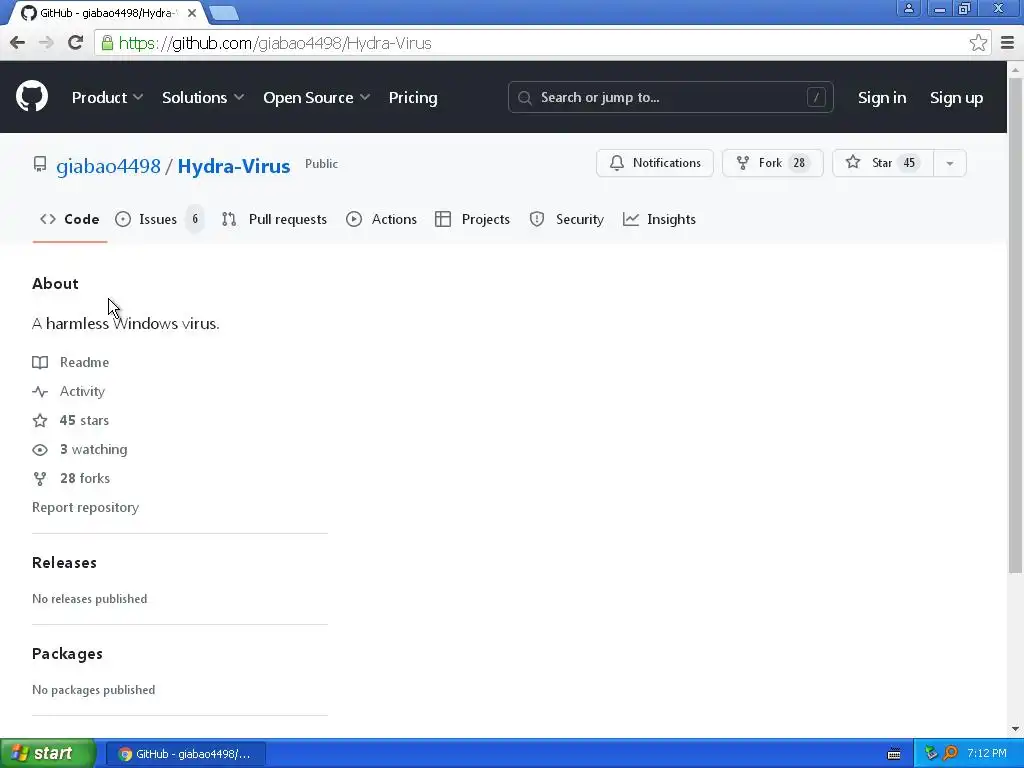
Task: Open the Windows start menu
Action: point(48,753)
